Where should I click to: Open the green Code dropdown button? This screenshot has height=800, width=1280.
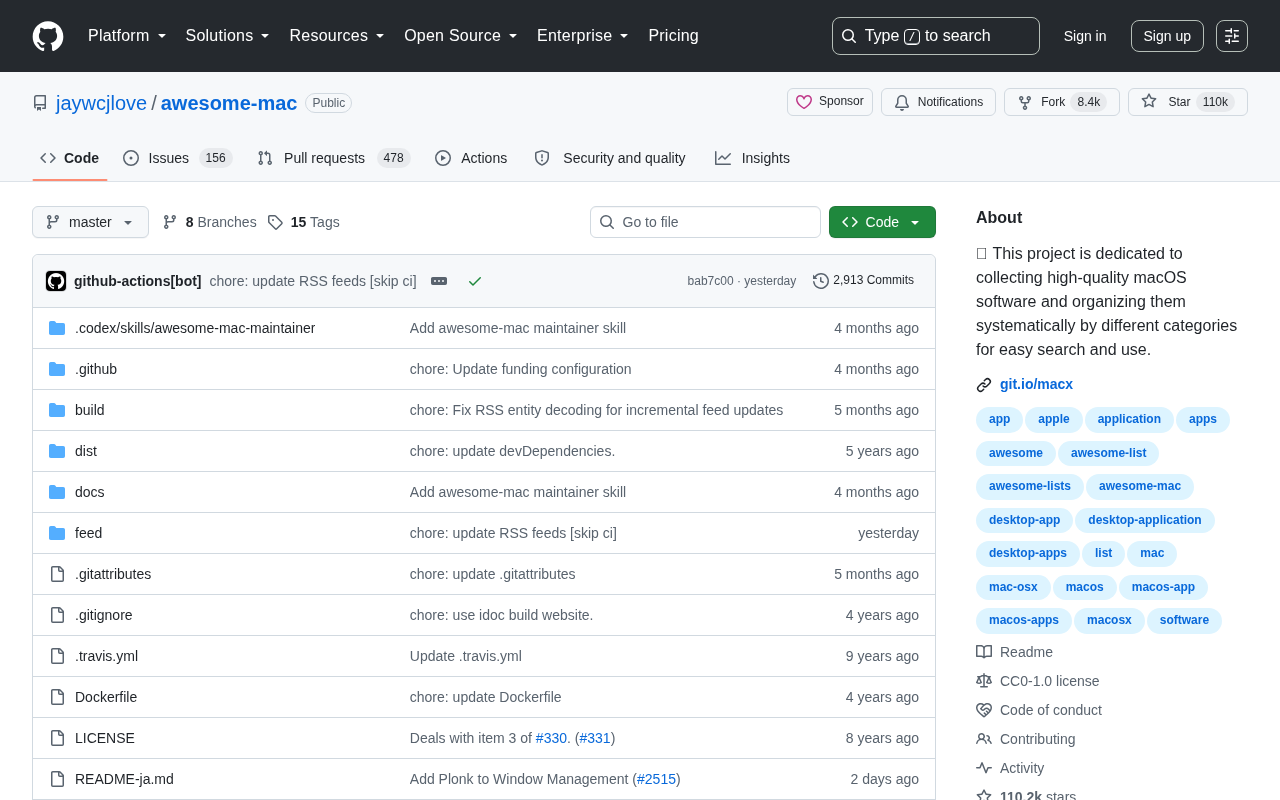pyautogui.click(x=882, y=222)
